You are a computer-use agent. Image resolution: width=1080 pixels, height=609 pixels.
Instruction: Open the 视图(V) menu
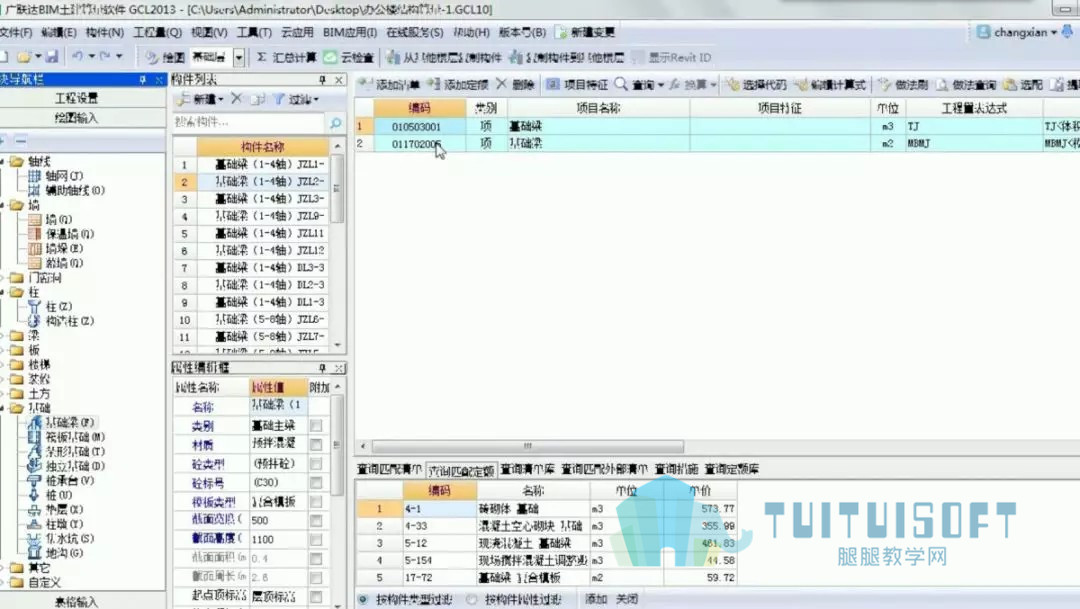coord(209,32)
